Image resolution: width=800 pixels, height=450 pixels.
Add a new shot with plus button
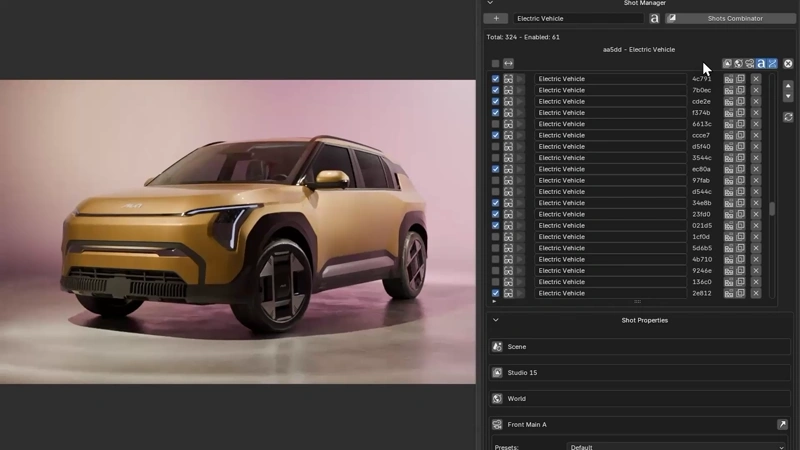pyautogui.click(x=496, y=18)
